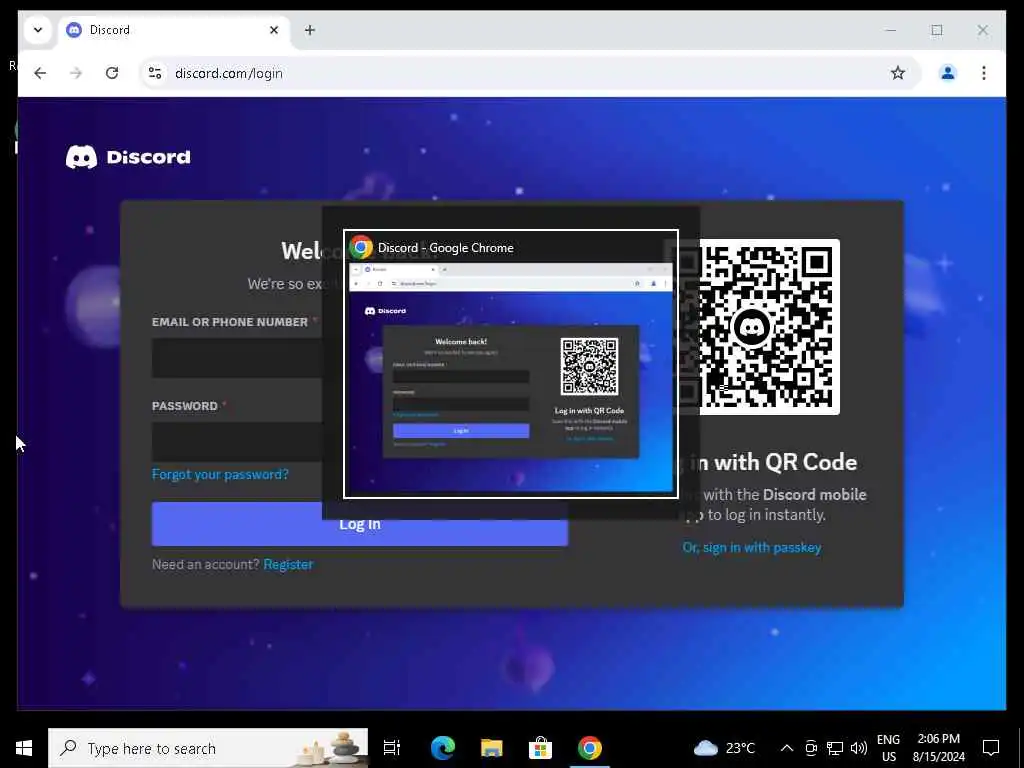Click the Log In button
1024x768 pixels.
(360, 524)
